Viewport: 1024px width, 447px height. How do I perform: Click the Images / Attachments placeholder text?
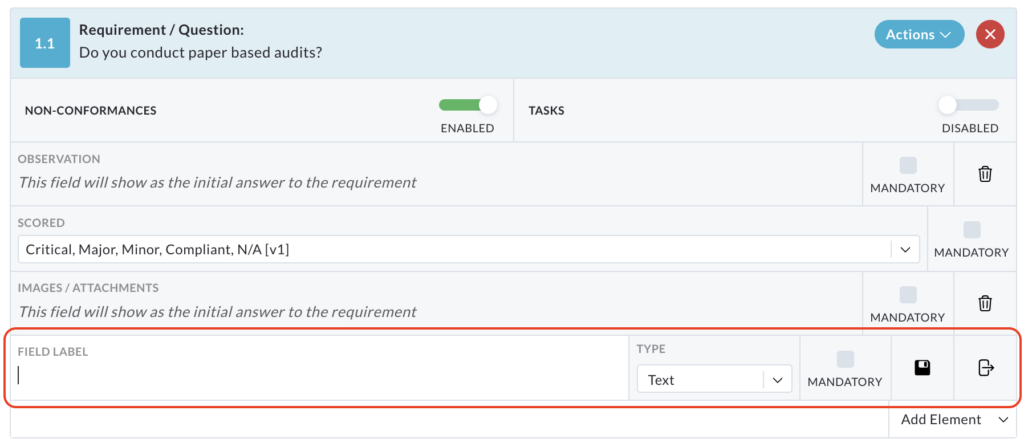click(x=217, y=312)
